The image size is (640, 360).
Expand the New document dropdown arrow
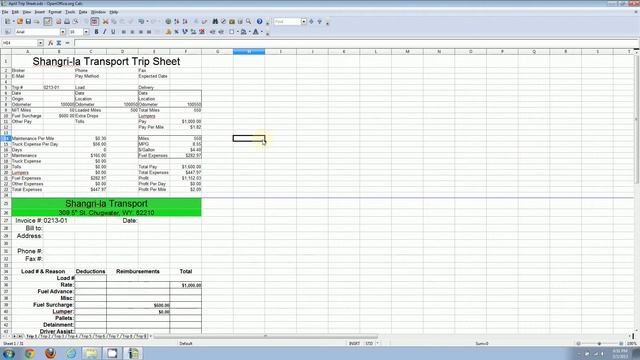[13, 21]
